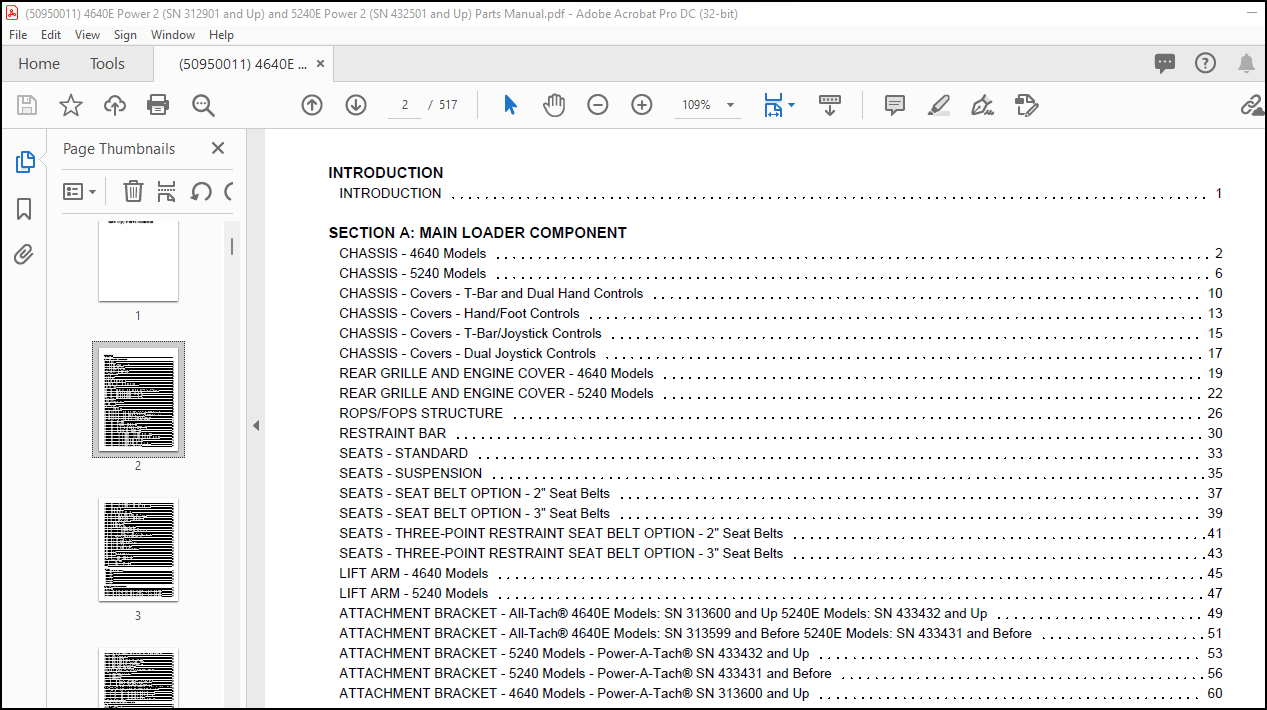Zoom in with the plus icon
Screen dimensions: 1267x710
point(642,105)
